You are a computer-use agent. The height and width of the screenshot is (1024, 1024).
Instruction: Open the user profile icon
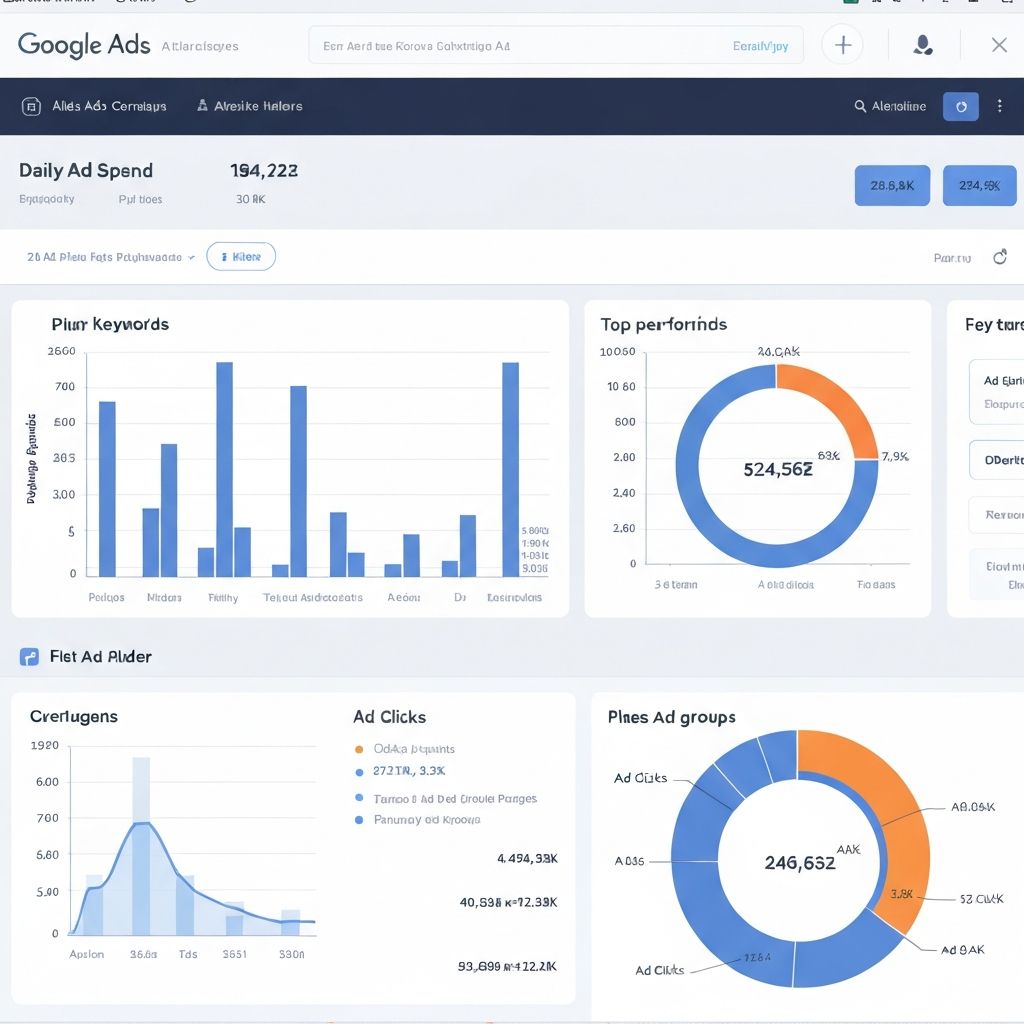[x=923, y=45]
